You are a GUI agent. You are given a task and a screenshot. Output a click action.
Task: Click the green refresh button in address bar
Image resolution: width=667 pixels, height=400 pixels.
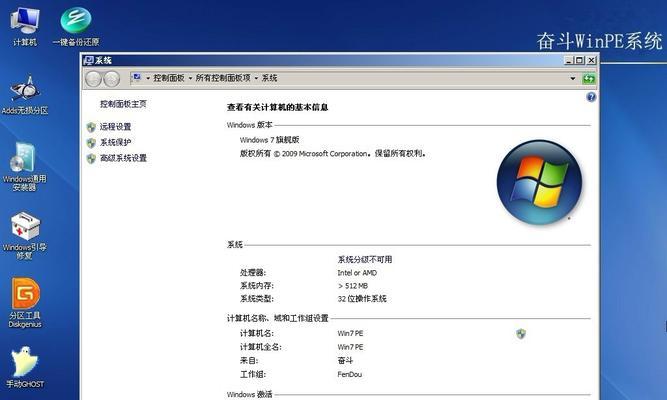pos(589,79)
